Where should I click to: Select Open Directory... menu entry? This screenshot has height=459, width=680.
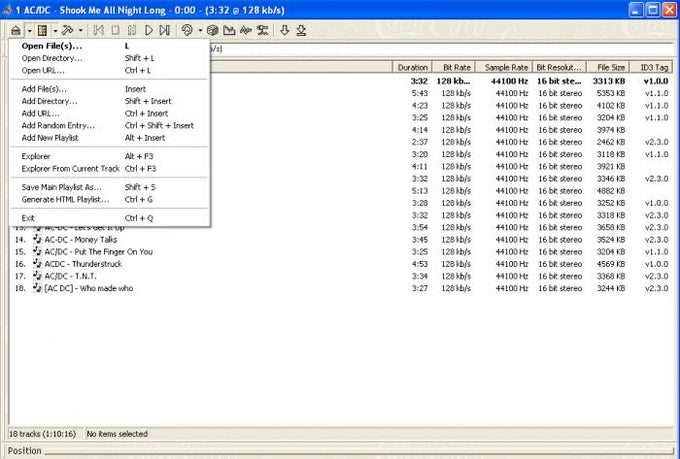110,58
